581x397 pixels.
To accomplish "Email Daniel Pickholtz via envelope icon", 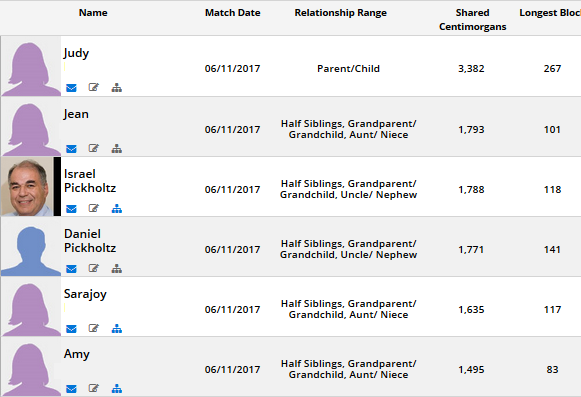I will click(x=71, y=269).
